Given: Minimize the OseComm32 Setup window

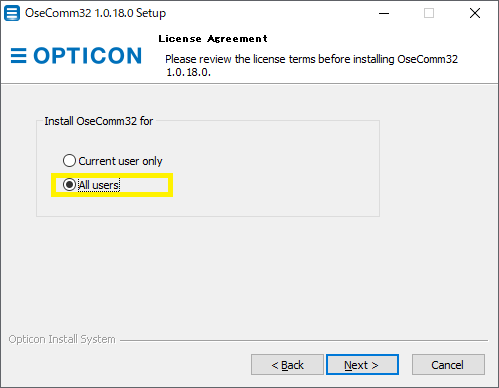Looking at the screenshot, I should click(384, 13).
